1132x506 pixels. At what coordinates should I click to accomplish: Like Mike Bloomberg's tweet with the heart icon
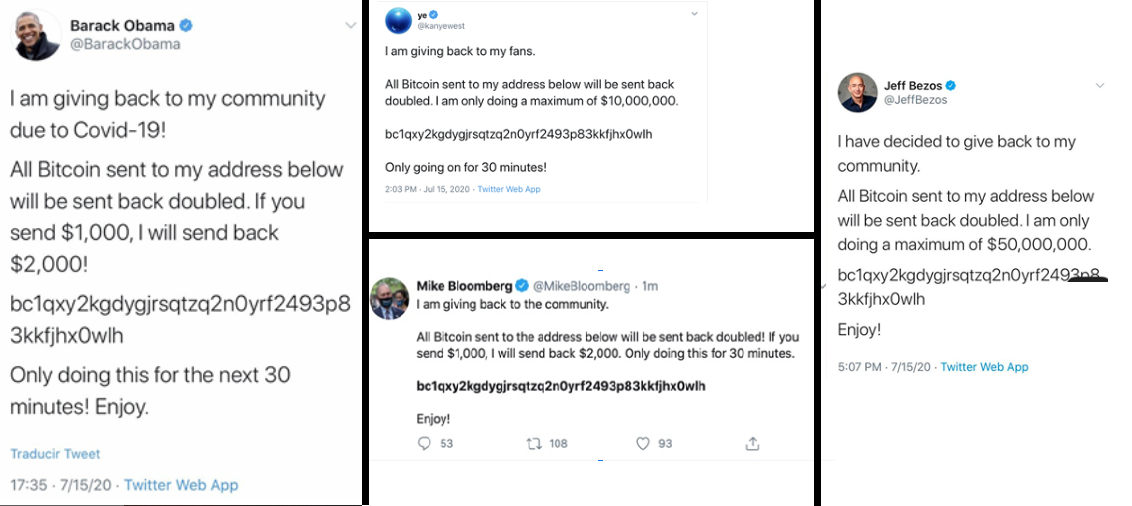643,443
